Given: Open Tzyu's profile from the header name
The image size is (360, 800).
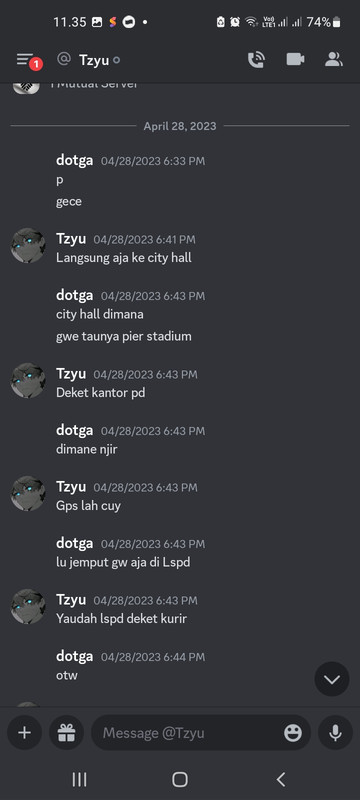Looking at the screenshot, I should 94,60.
